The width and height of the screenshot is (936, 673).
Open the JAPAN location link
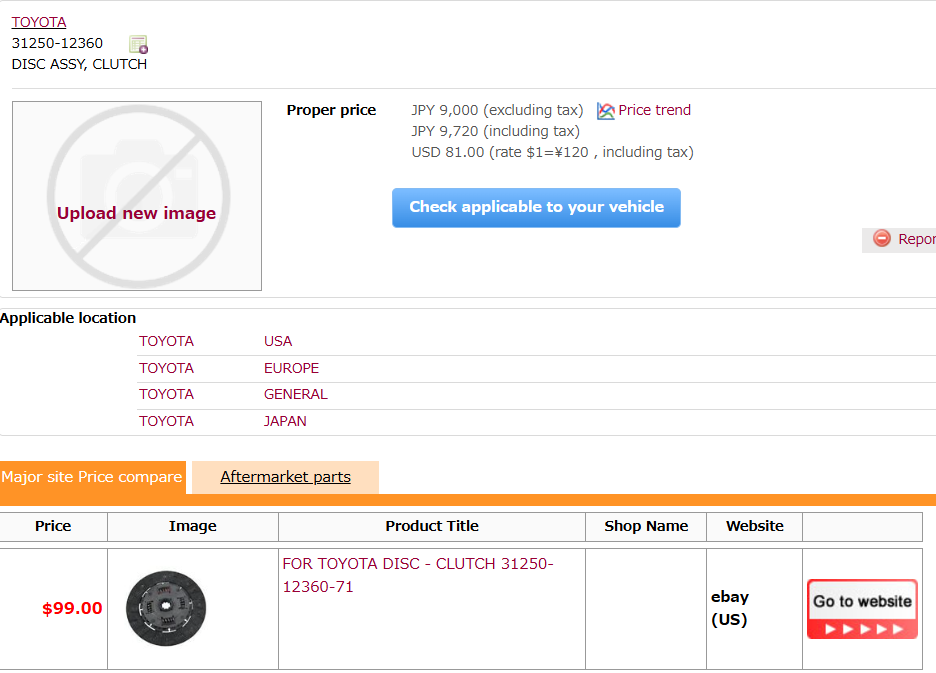(285, 421)
